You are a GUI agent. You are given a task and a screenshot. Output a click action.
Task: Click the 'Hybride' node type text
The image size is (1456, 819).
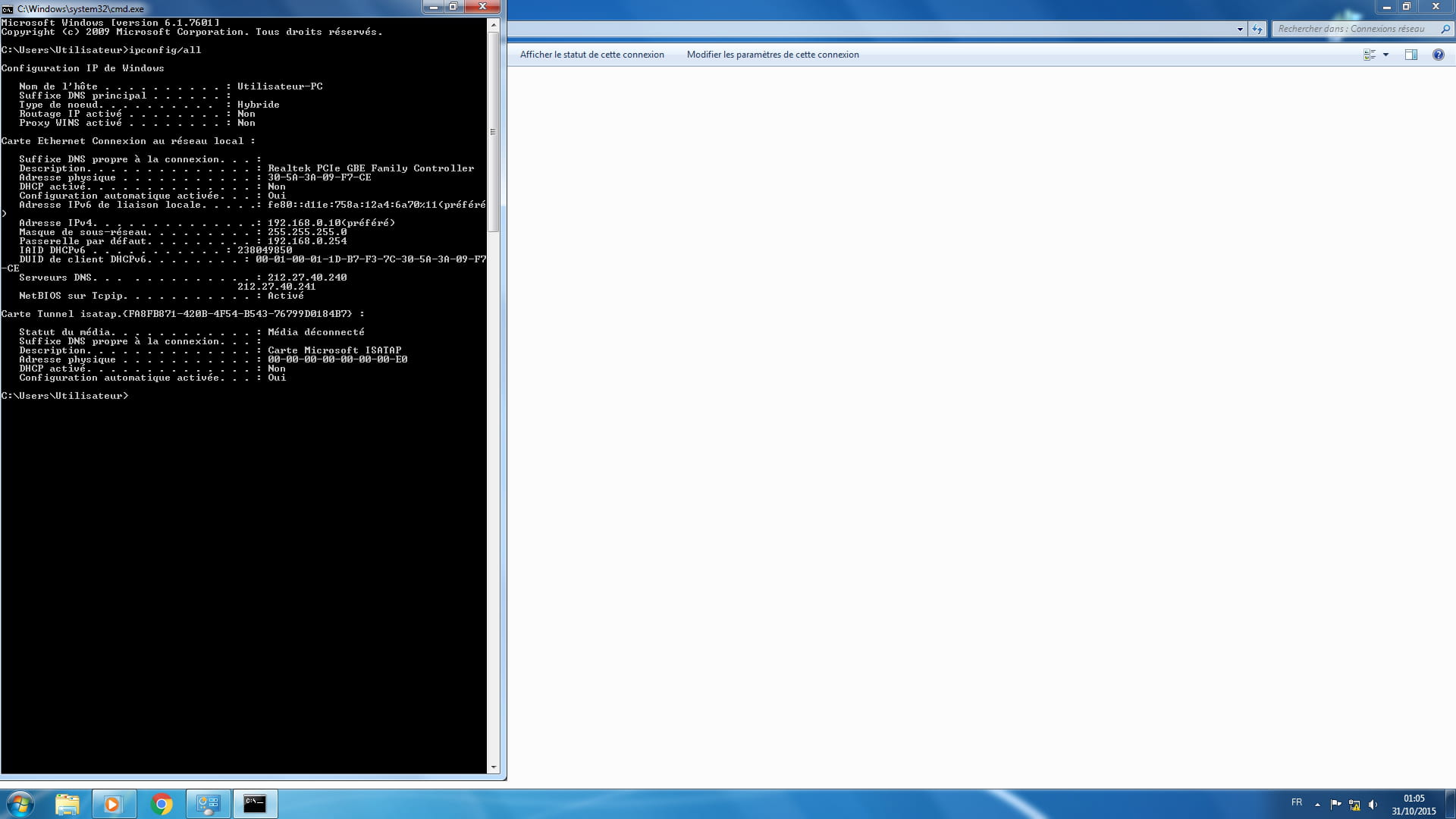(259, 105)
